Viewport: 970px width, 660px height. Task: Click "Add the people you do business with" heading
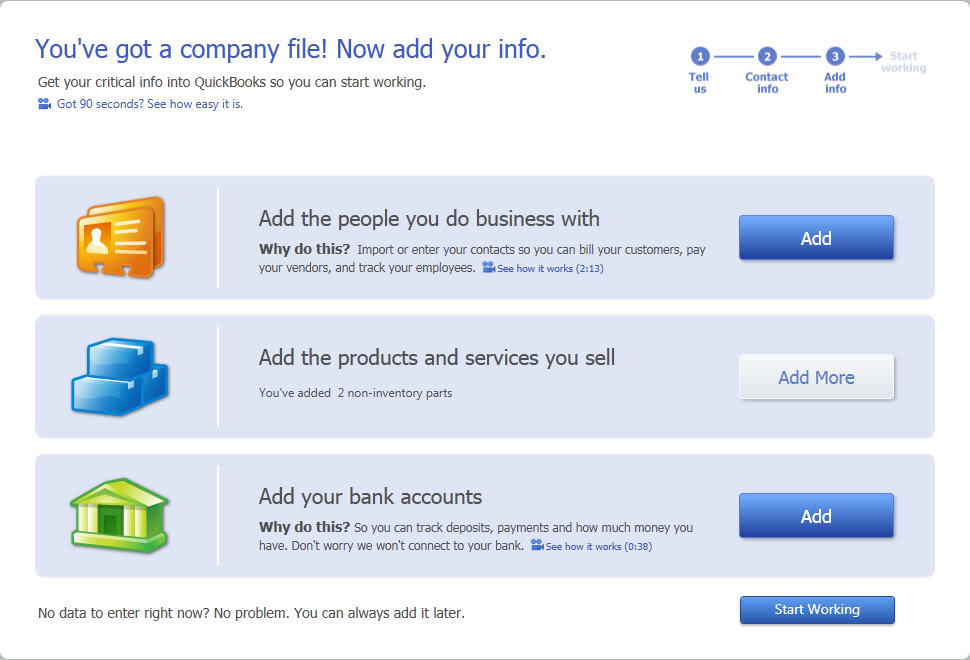click(429, 219)
